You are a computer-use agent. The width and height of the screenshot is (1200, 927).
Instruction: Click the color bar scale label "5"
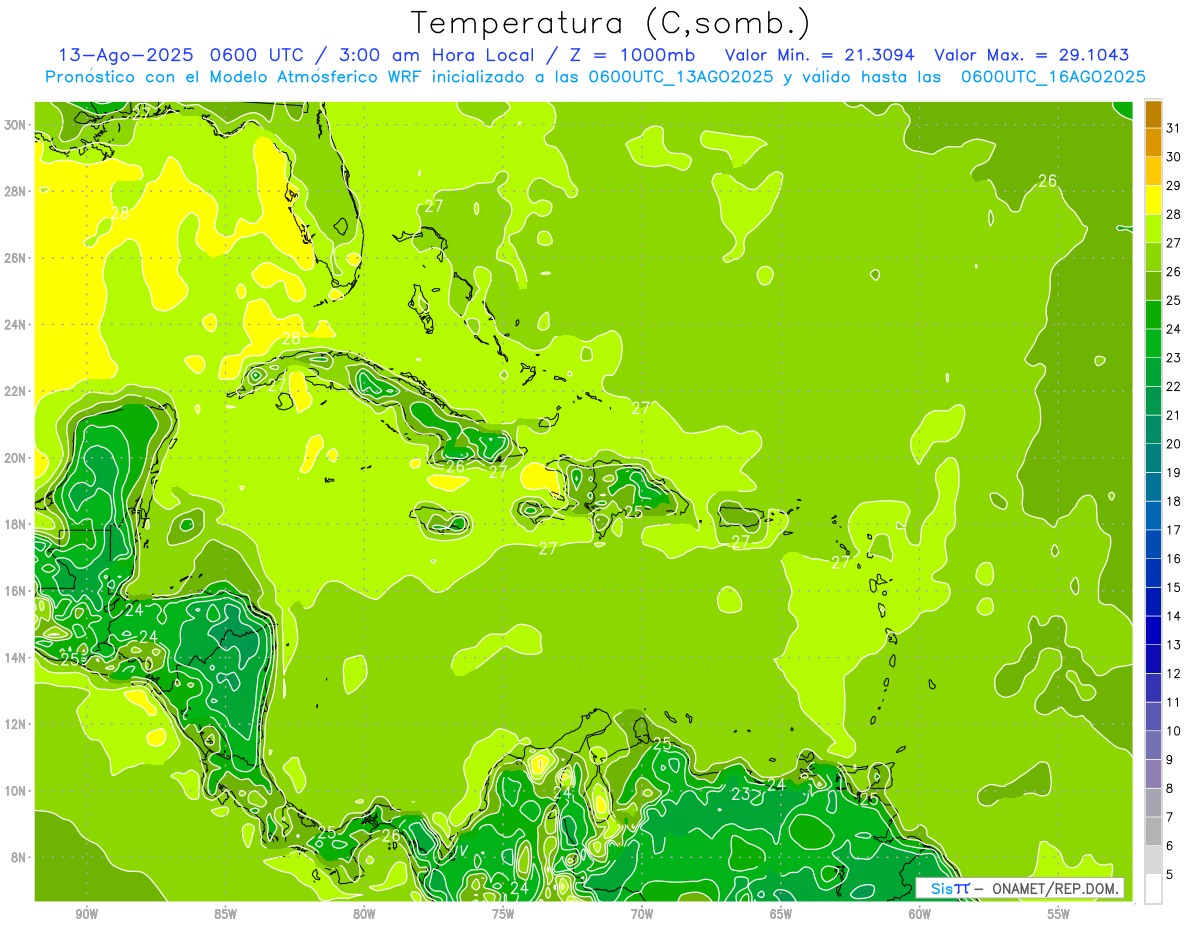1171,874
